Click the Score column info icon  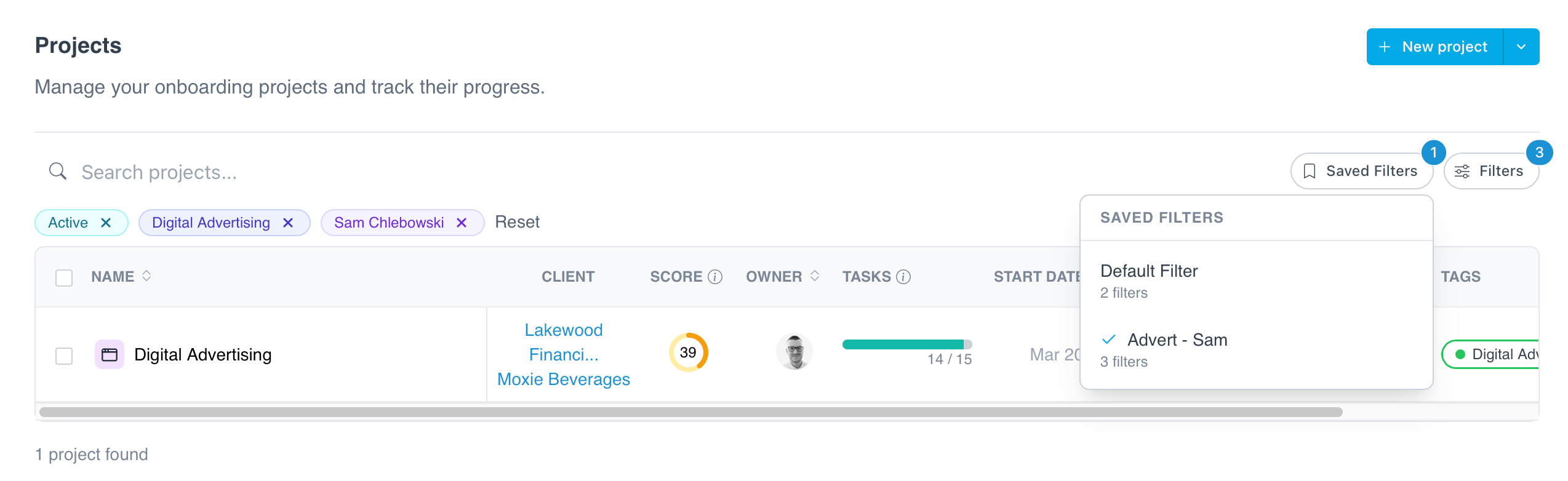pos(715,277)
